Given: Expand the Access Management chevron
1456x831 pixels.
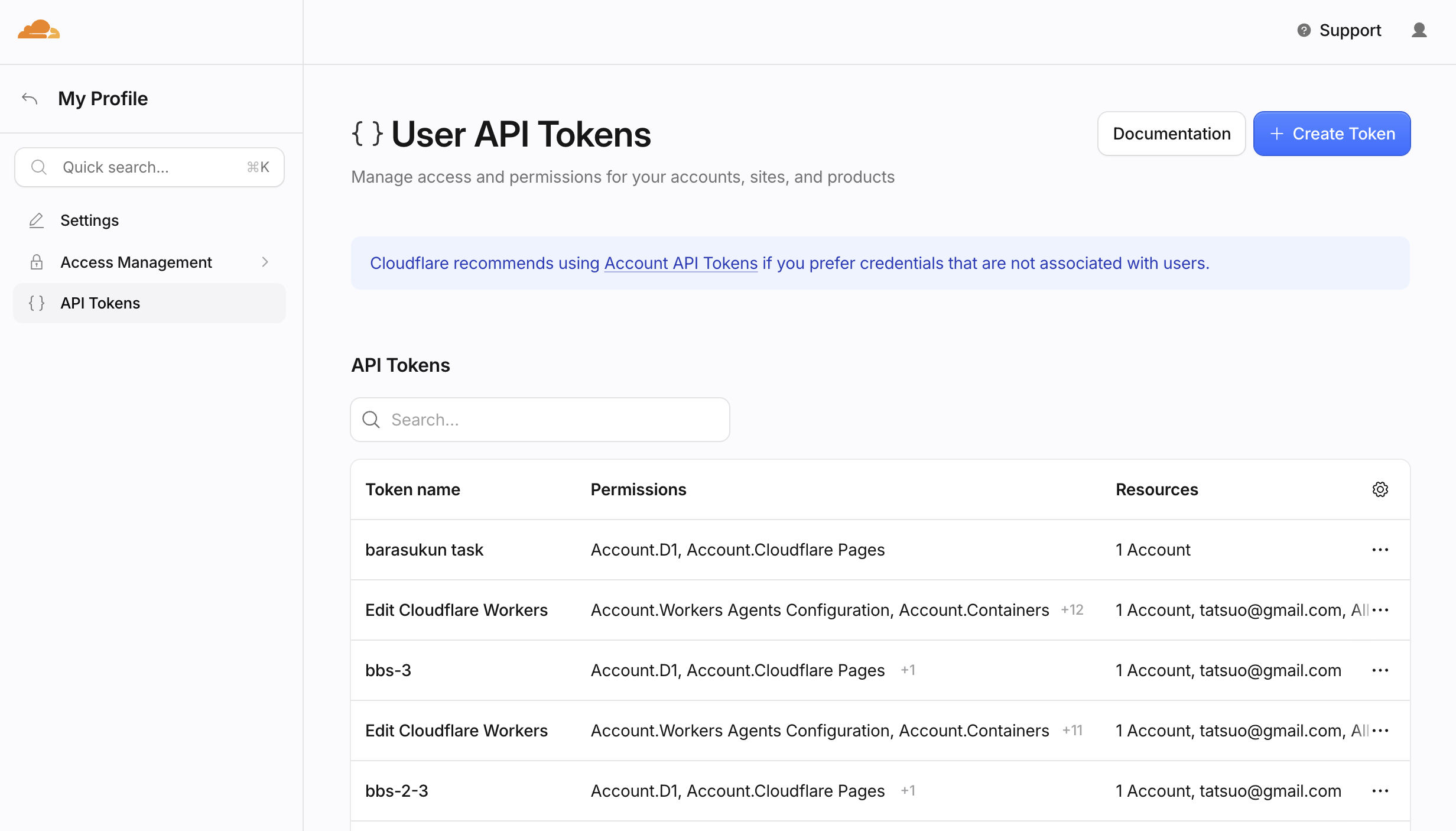Looking at the screenshot, I should pyautogui.click(x=265, y=262).
